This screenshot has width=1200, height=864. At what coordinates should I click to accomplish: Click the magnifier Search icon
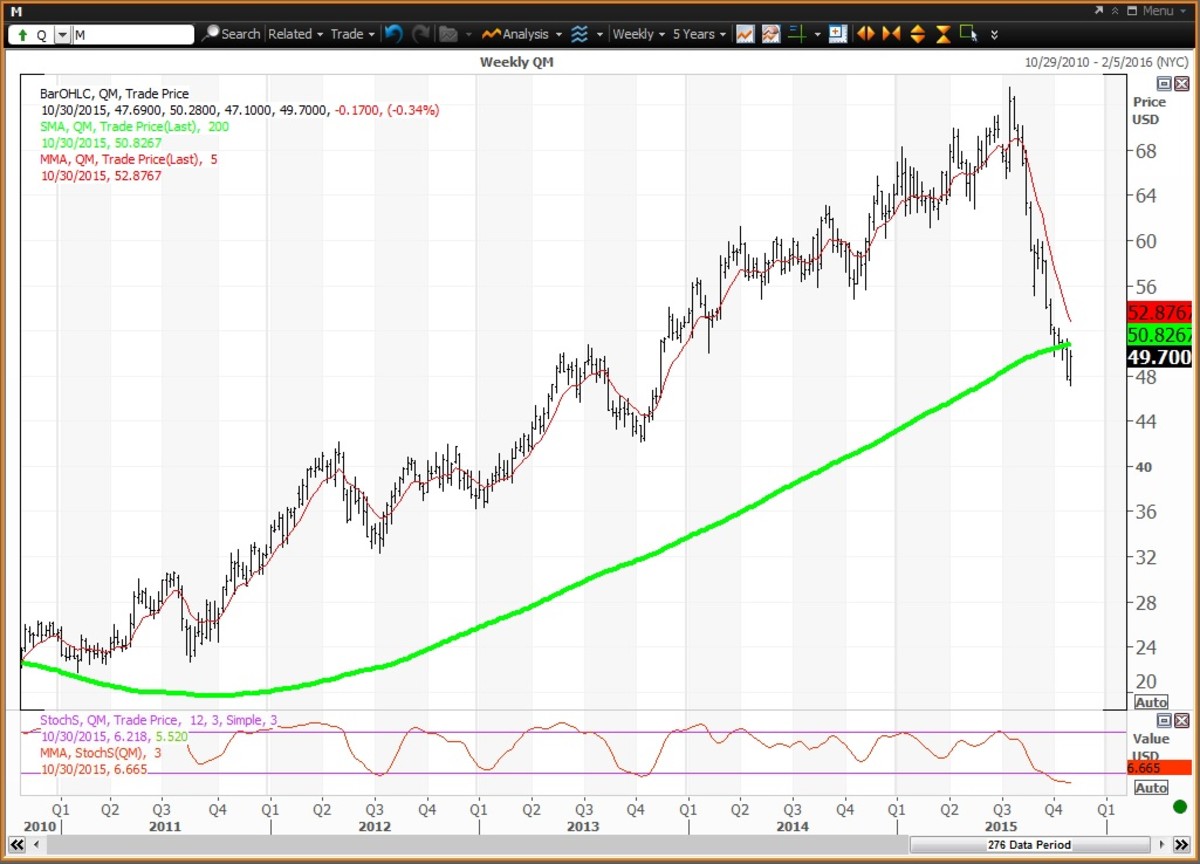210,34
